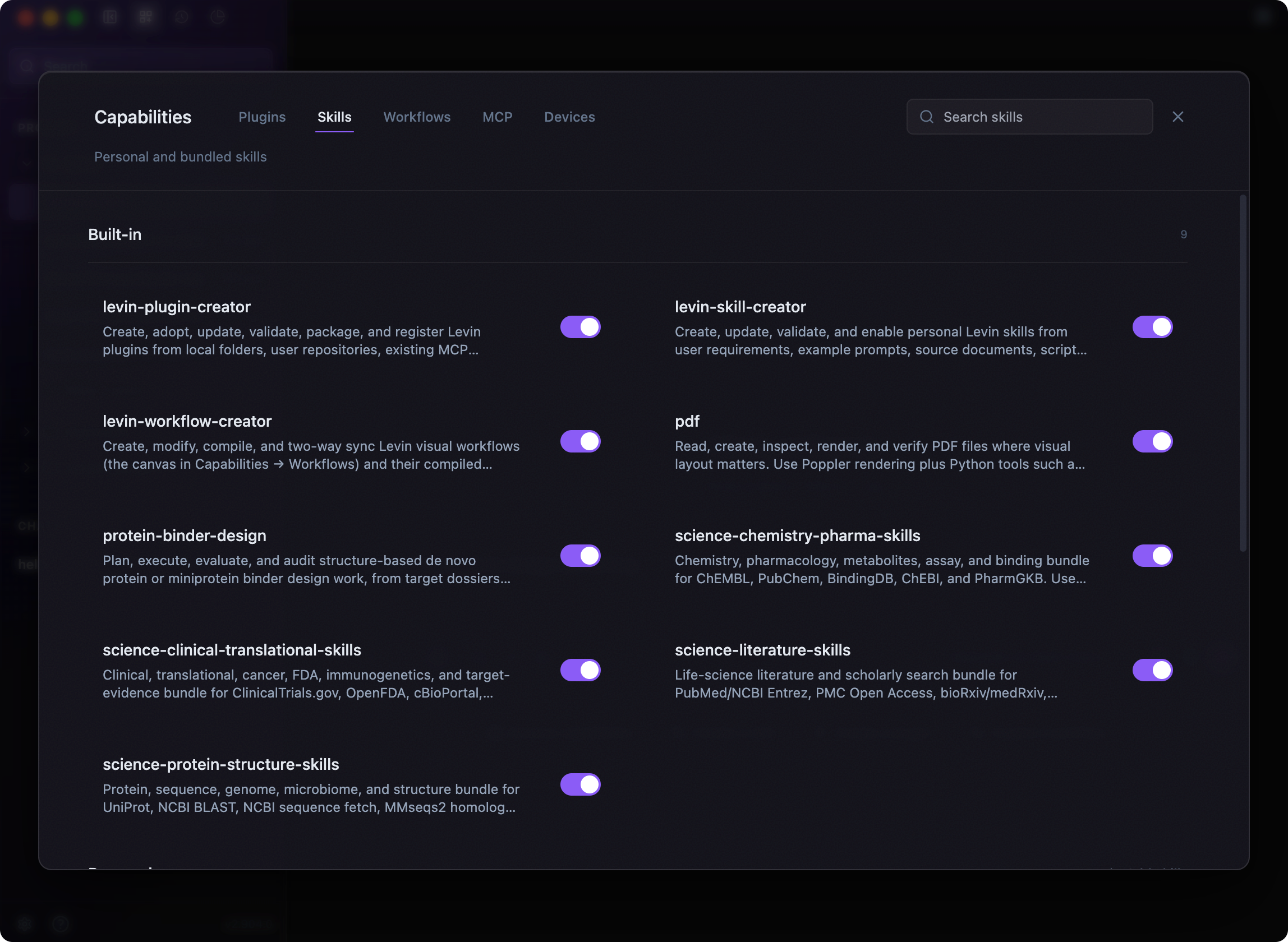The image size is (1288, 942).
Task: Click the "Personal and bundled skills" subtitle
Action: (180, 157)
